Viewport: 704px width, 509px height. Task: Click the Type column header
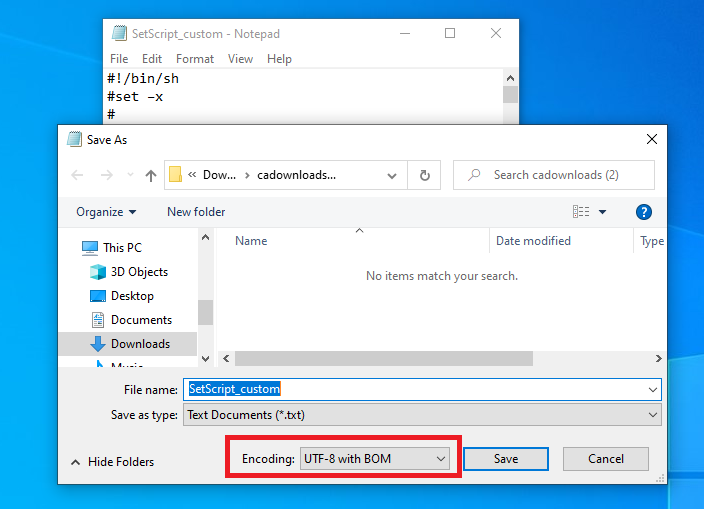pyautogui.click(x=650, y=241)
